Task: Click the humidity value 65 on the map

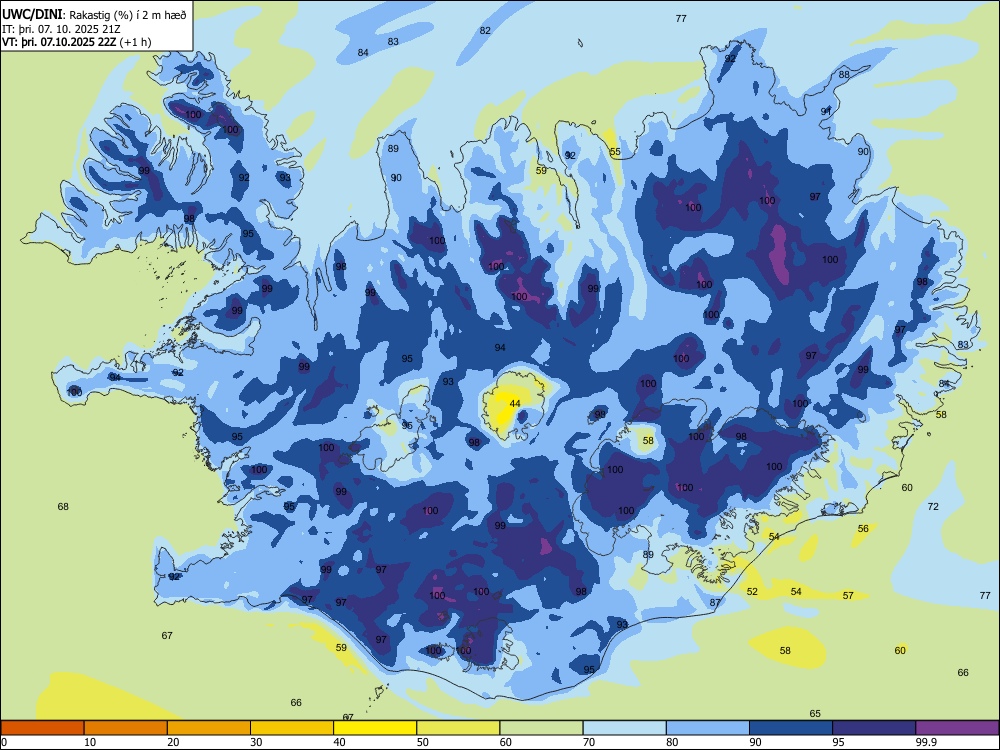Action: coord(815,714)
